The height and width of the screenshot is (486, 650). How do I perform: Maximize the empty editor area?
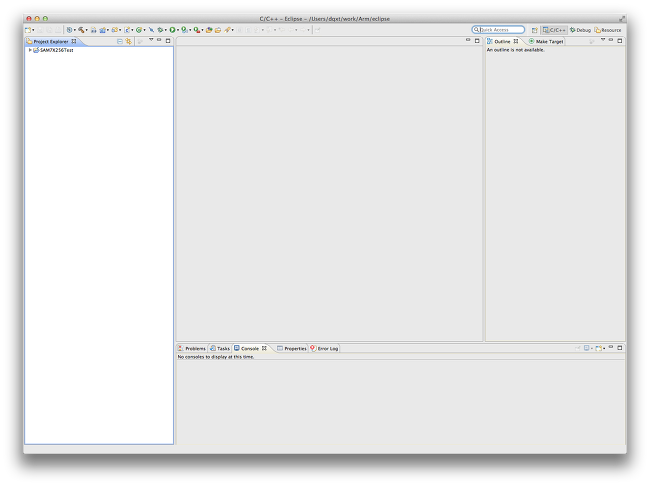477,41
